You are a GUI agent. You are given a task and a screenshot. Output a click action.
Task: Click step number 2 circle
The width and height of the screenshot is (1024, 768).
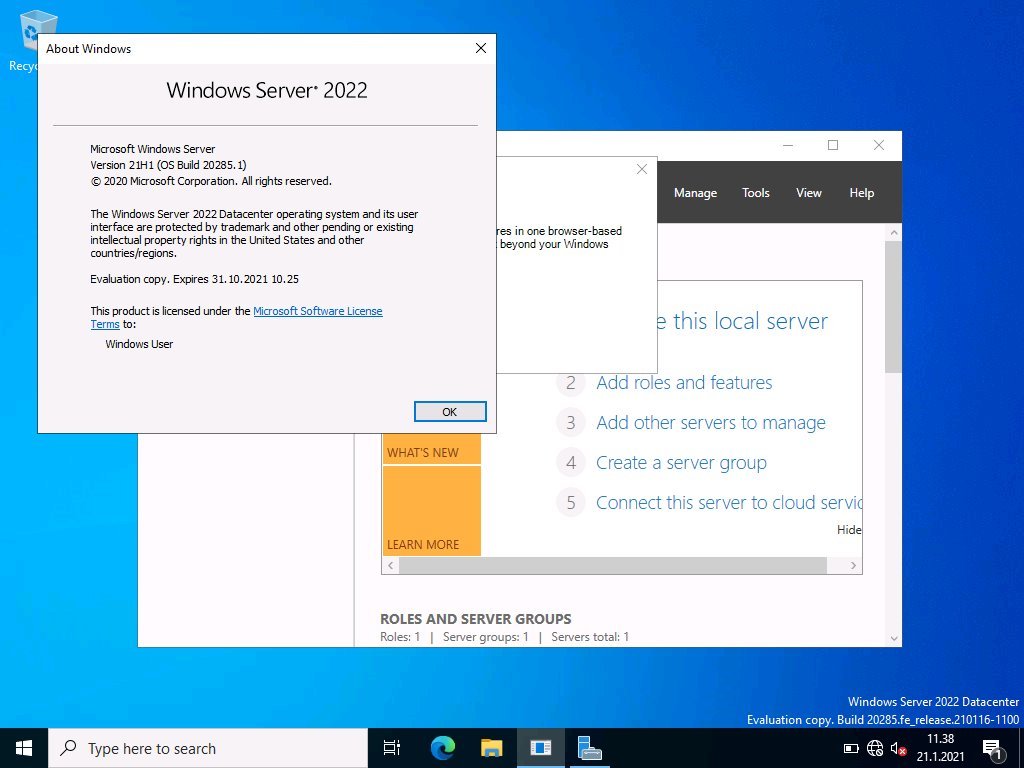tap(571, 383)
